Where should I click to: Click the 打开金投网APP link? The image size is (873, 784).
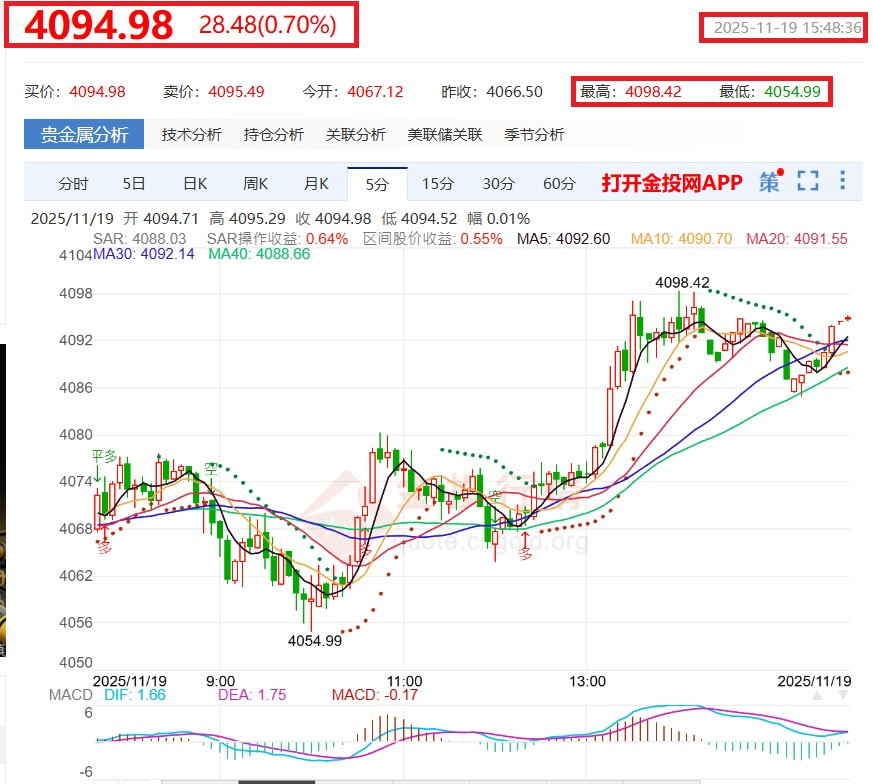(x=672, y=183)
